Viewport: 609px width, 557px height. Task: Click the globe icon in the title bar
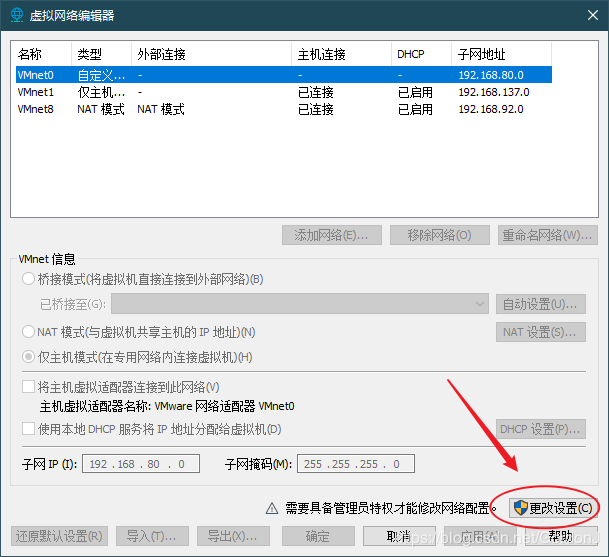17,15
